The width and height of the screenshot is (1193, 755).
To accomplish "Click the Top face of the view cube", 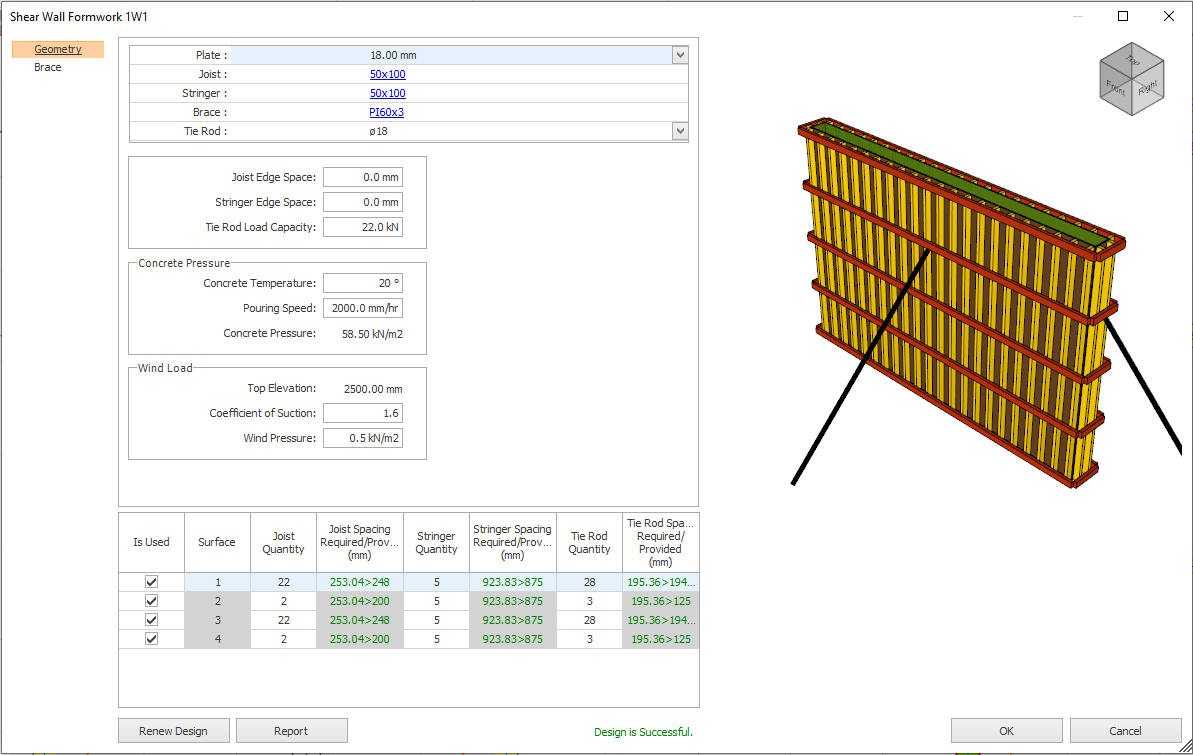I will [x=1133, y=60].
